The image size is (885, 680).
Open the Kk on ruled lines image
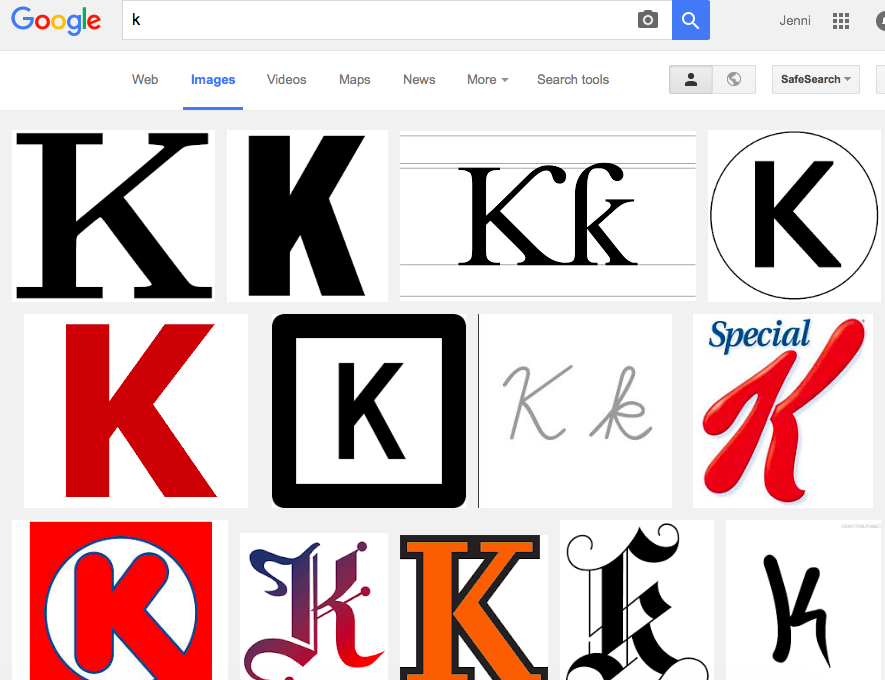pyautogui.click(x=547, y=216)
